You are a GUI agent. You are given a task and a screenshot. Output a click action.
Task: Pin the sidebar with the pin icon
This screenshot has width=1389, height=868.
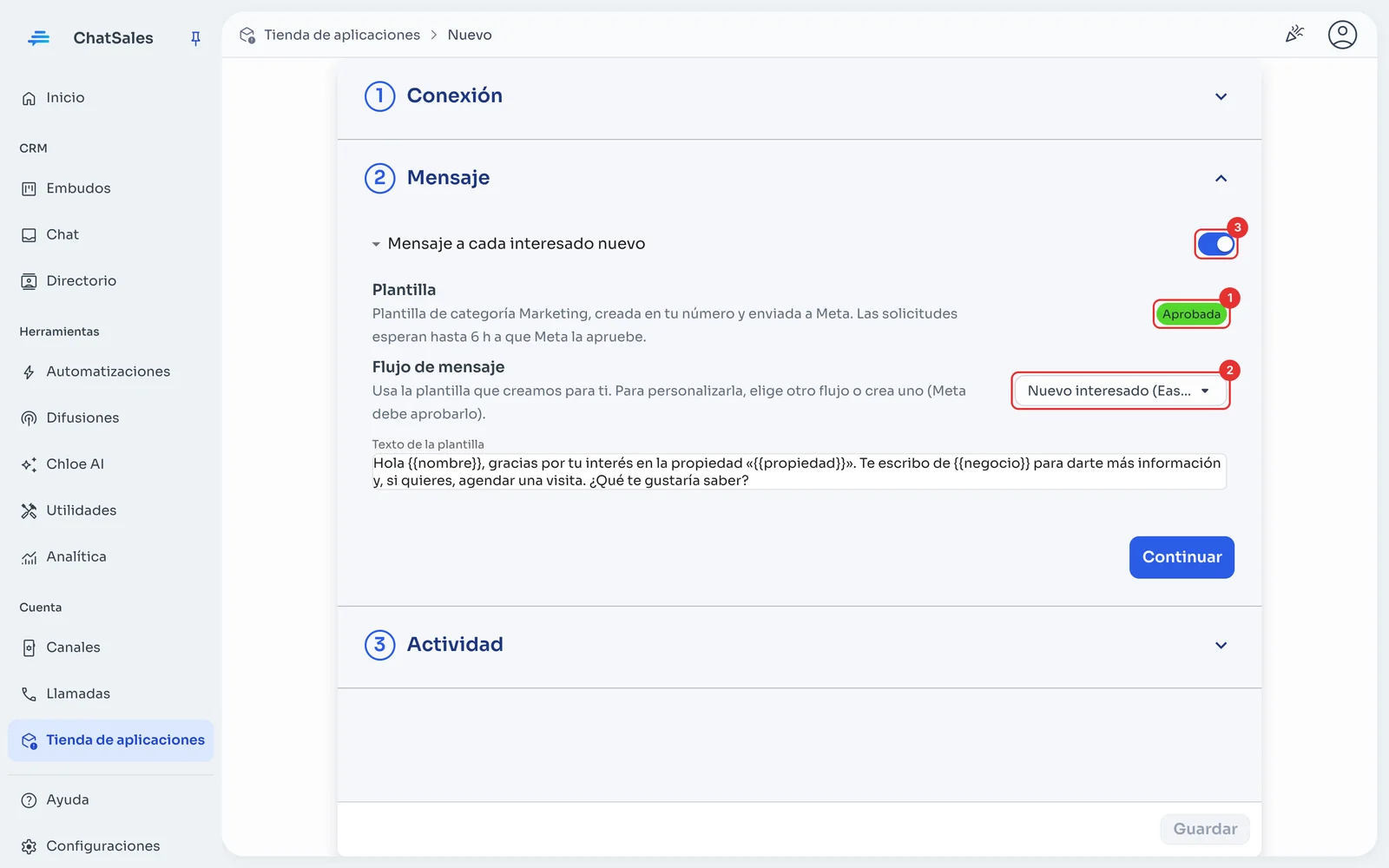click(195, 38)
